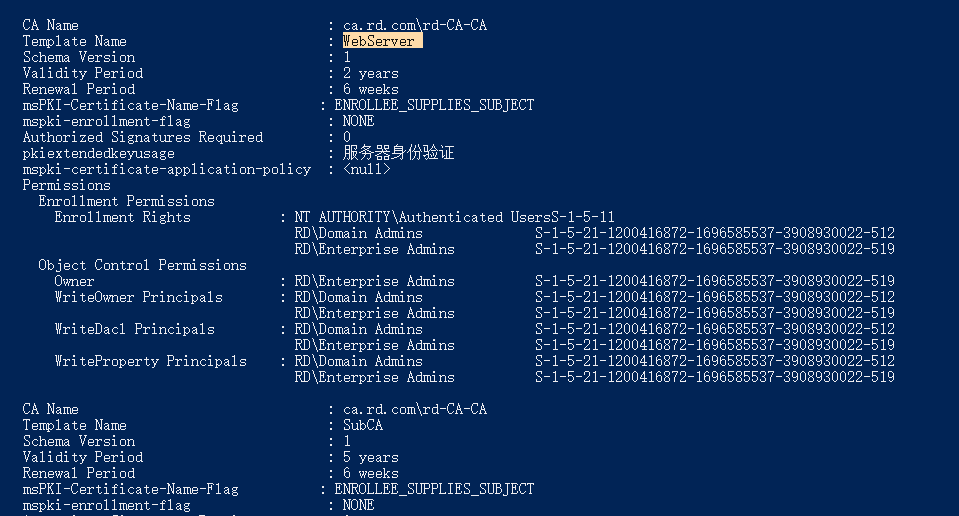The height and width of the screenshot is (516, 959).
Task: Click the WriteDacl Principals label
Action: 135,329
